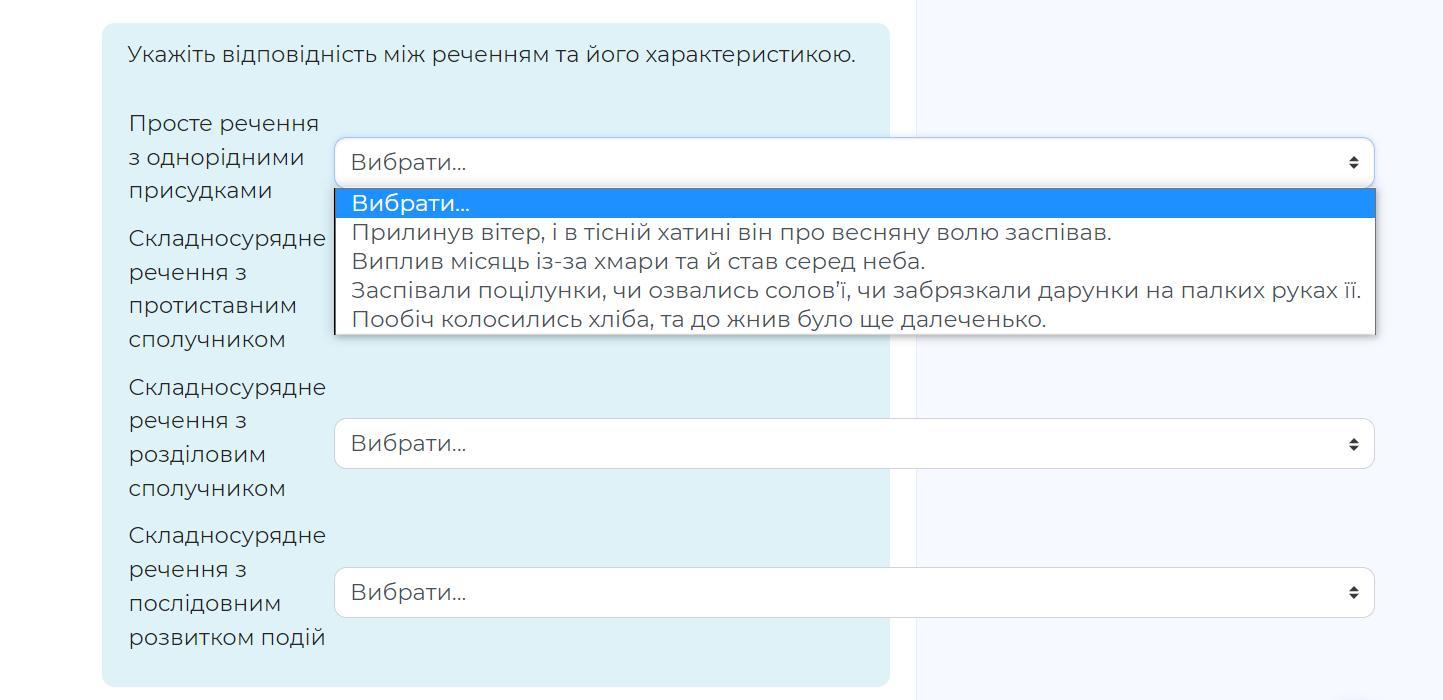Screen dimensions: 1443x700
Task: Click the arrow icon of the "розділовим сполучником" select
Action: click(1352, 444)
